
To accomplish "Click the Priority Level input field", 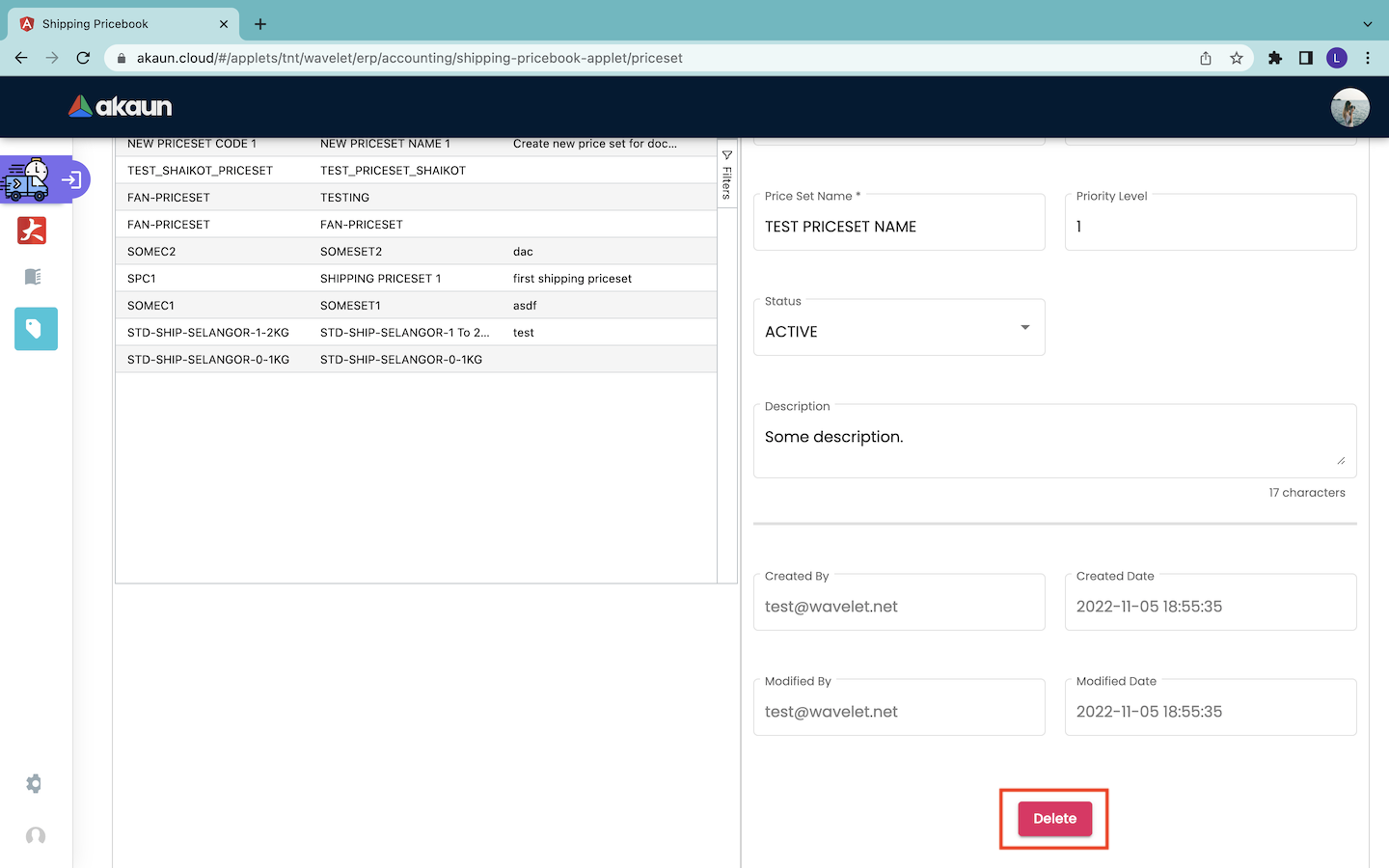I will click(1210, 227).
